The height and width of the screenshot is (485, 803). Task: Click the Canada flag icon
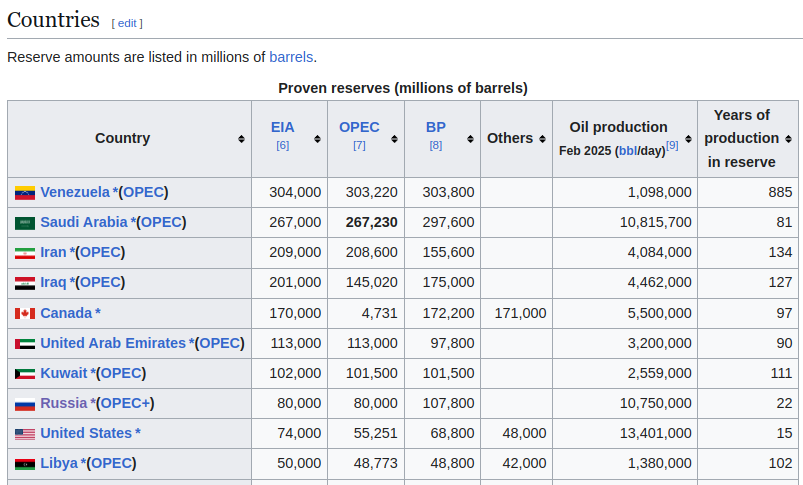click(x=25, y=314)
